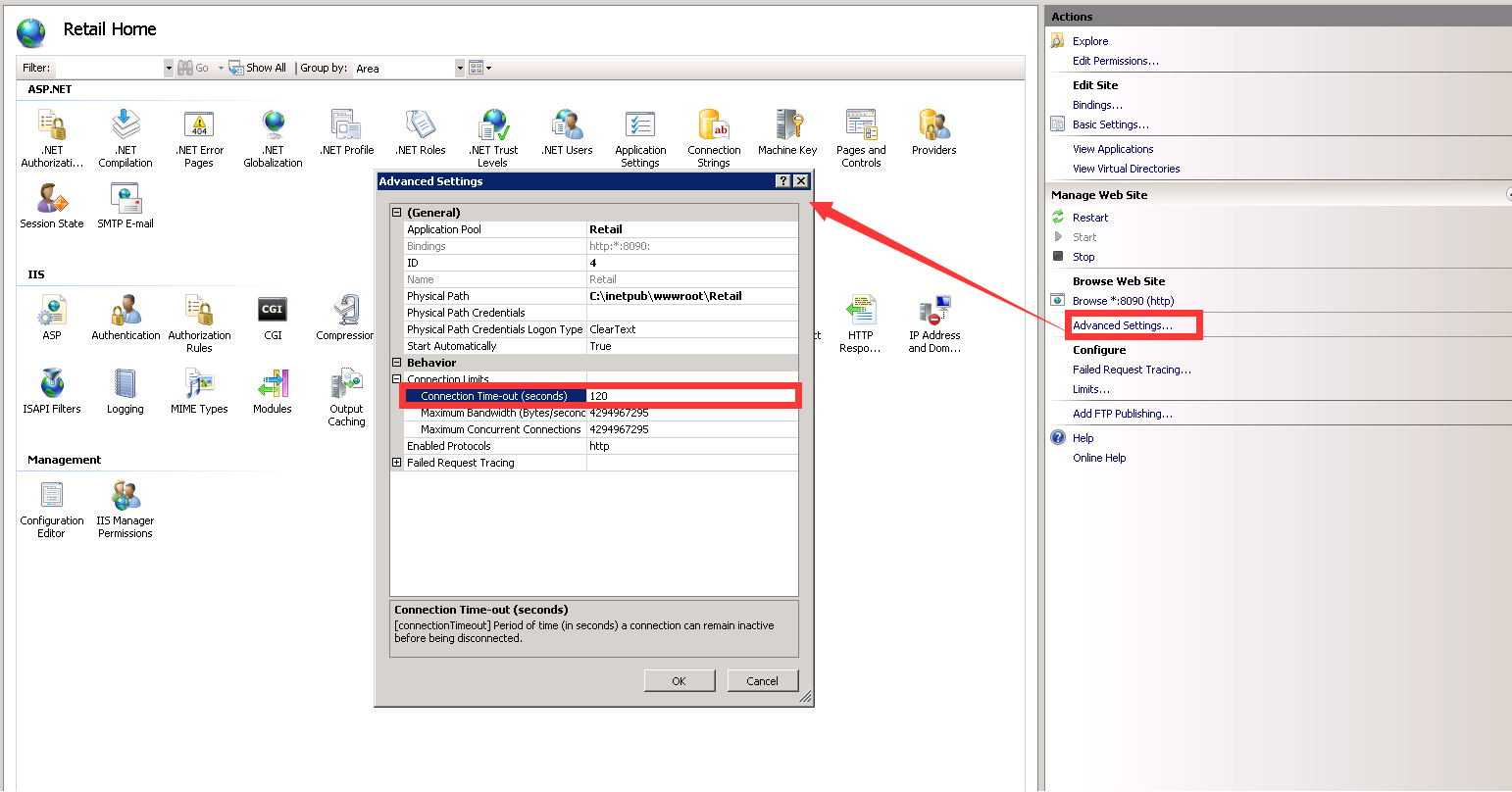
Task: Collapse the Behavior section in Advanced Settings
Action: tap(397, 363)
